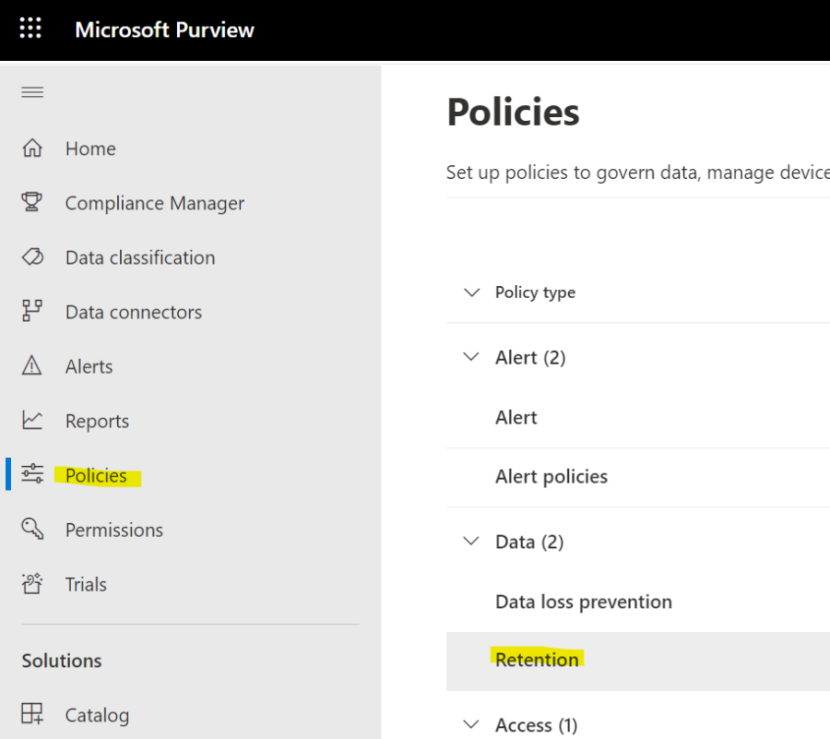The width and height of the screenshot is (830, 739).
Task: Click the Policies page heading
Action: [513, 112]
